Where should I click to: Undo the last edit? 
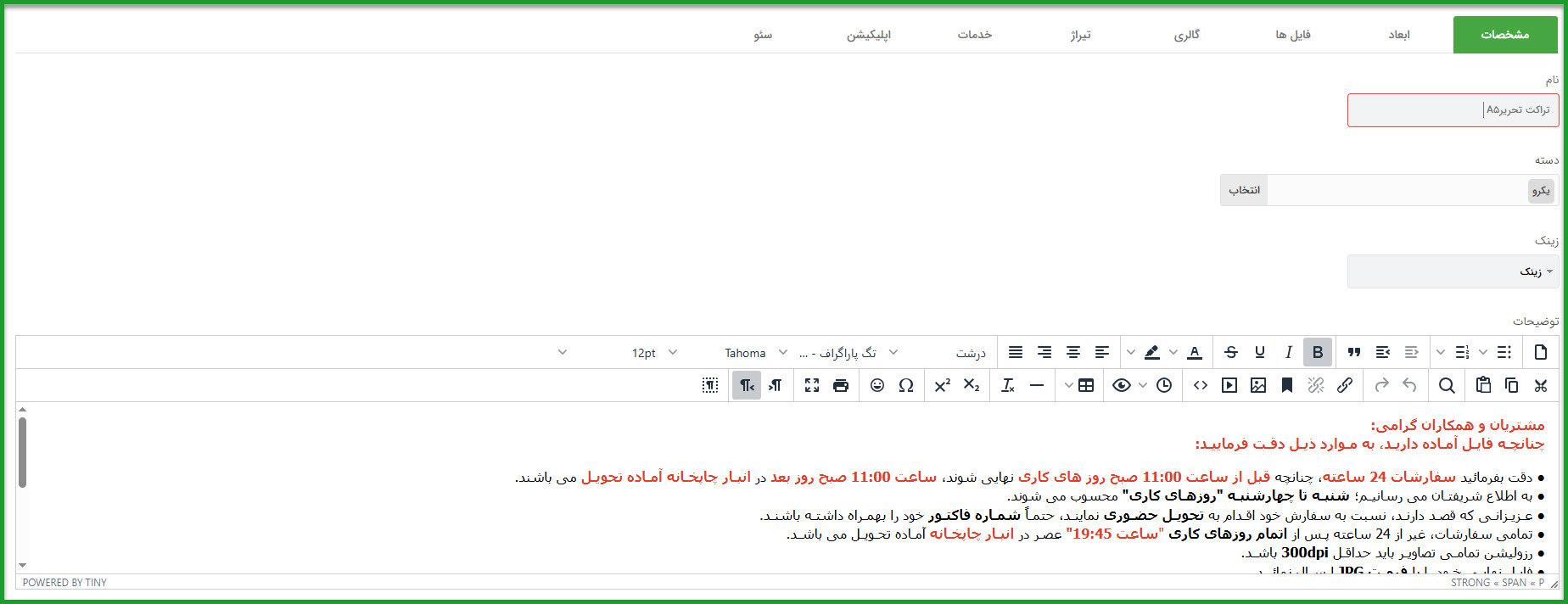pos(1410,385)
